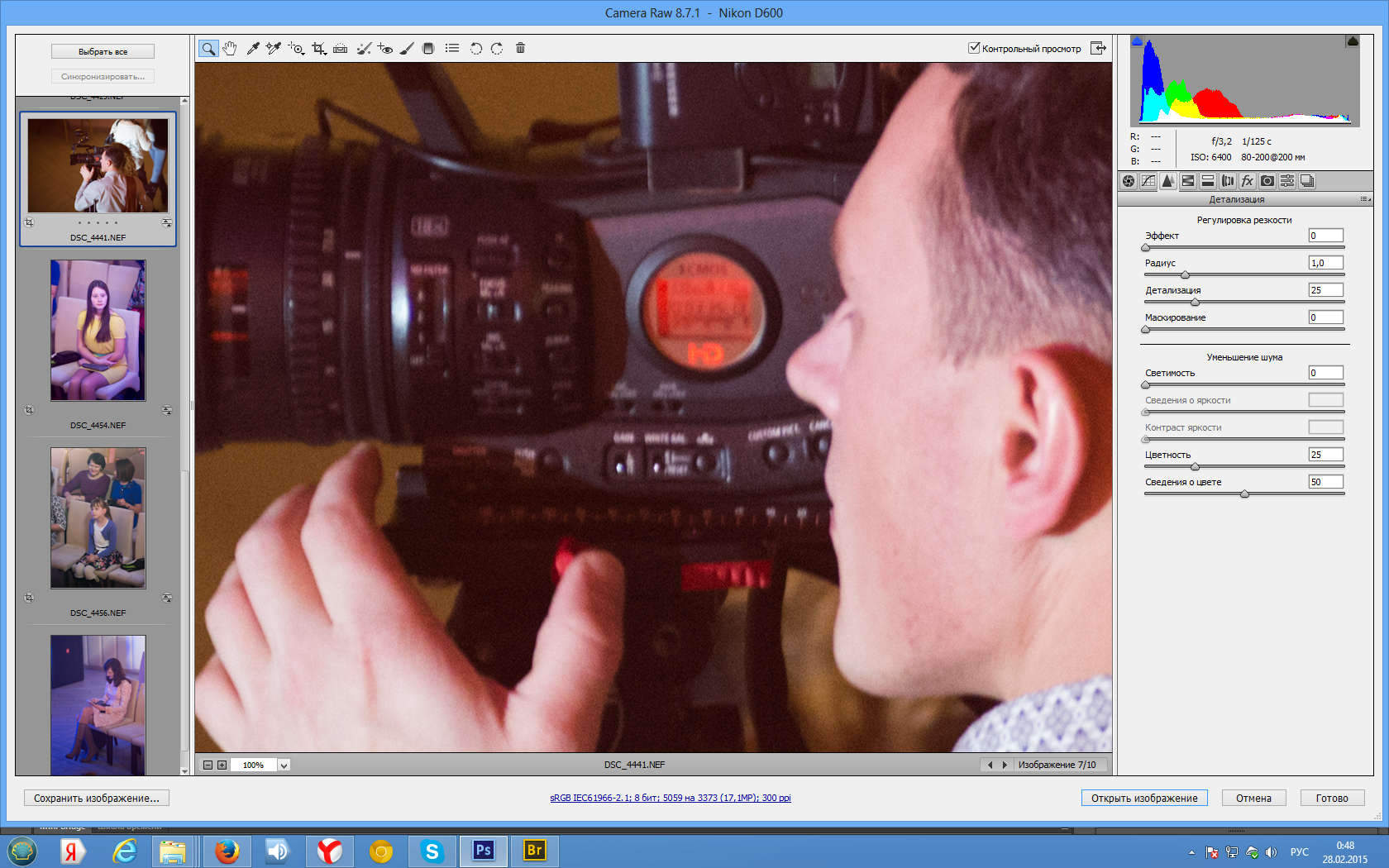Click the Маскирование value input field
The width and height of the screenshot is (1389, 868).
1325,317
